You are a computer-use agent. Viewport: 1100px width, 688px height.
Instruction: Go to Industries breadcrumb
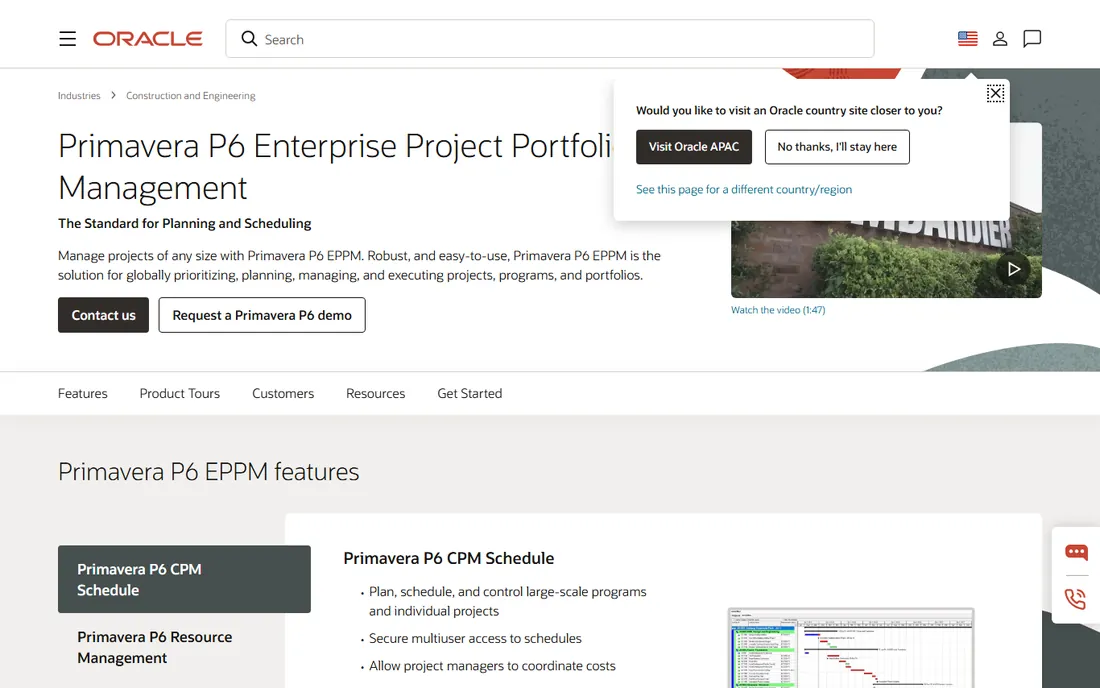point(79,95)
